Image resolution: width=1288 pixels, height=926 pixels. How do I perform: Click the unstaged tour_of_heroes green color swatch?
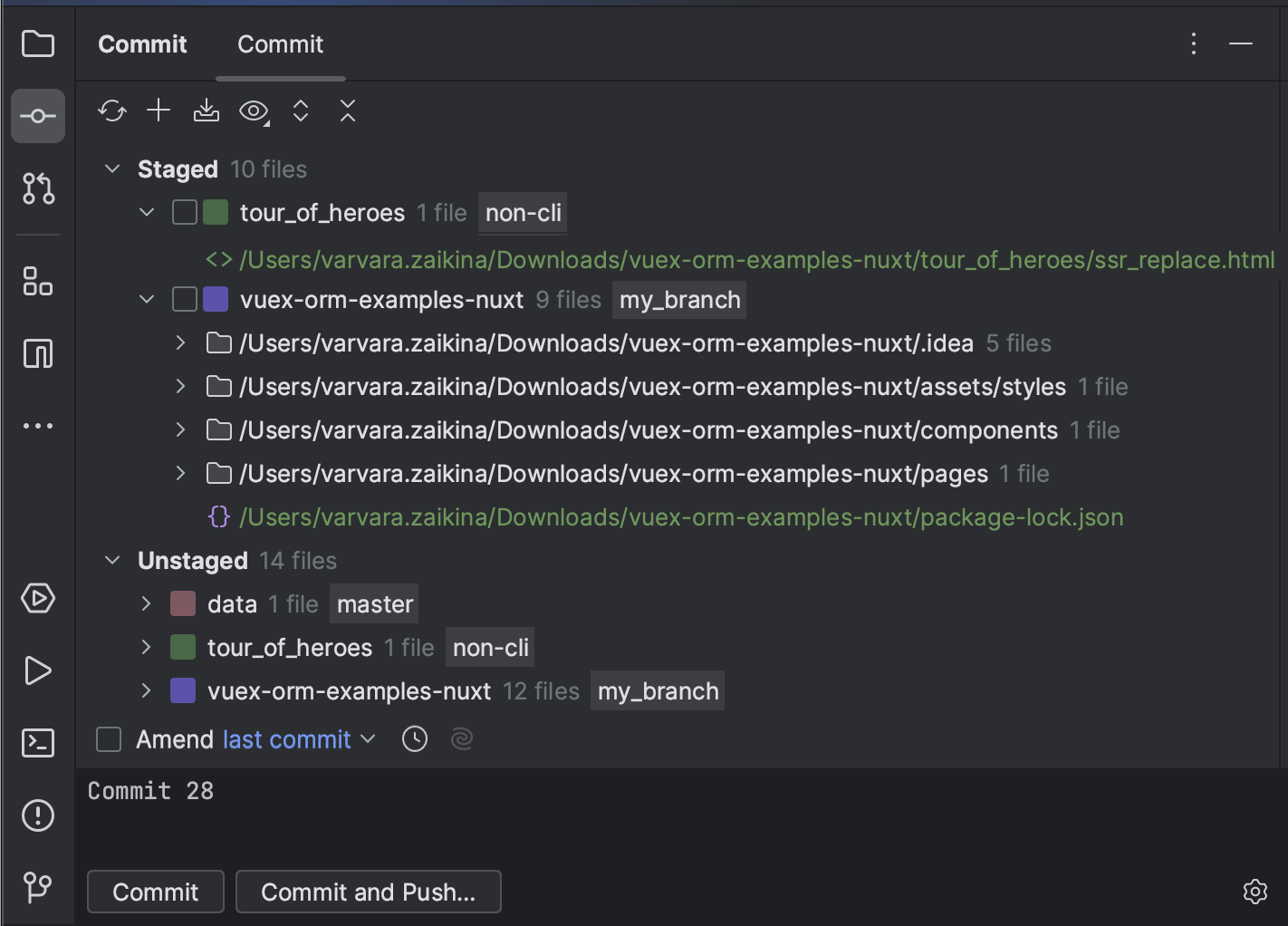click(x=183, y=647)
